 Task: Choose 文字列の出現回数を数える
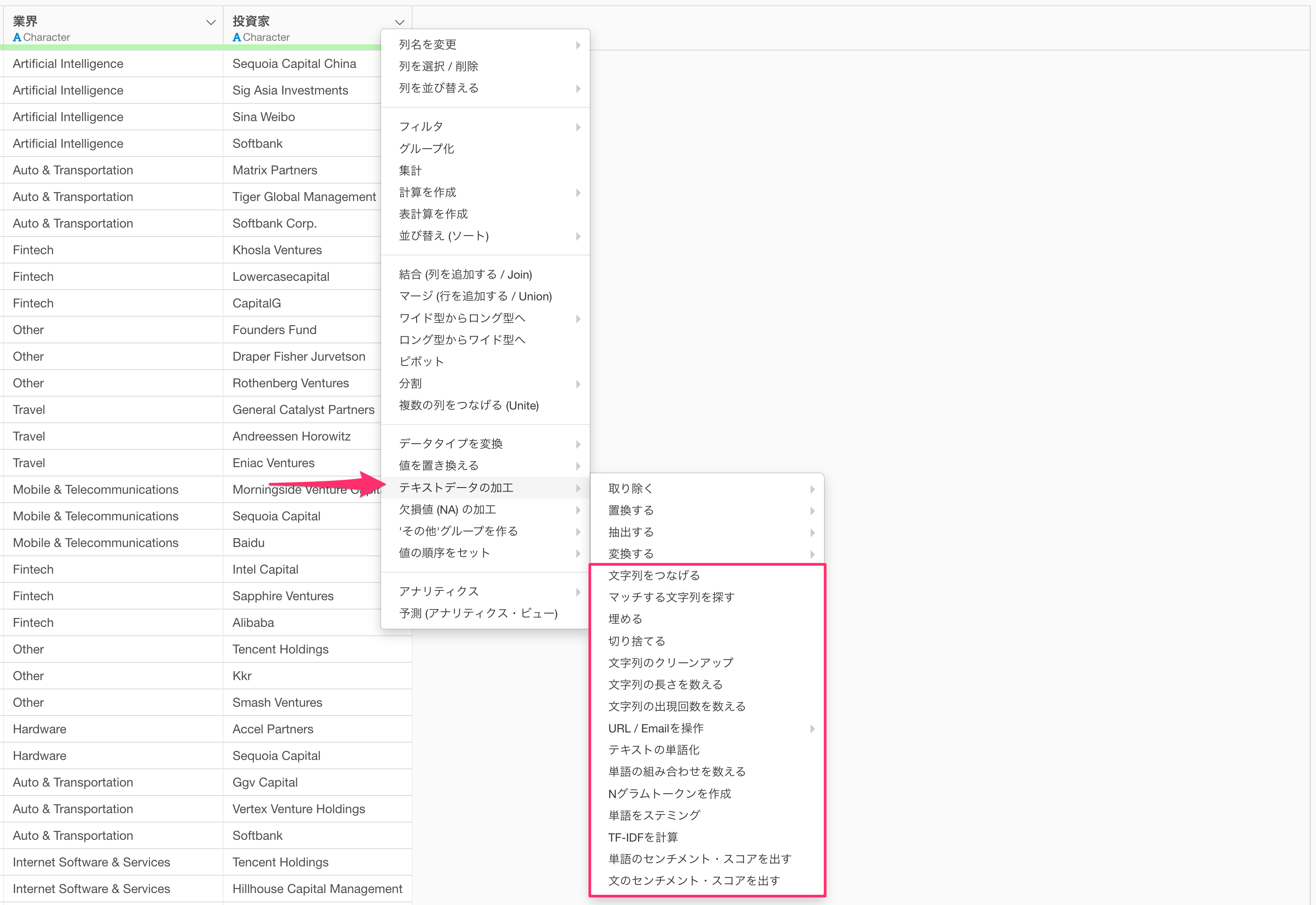(x=707, y=707)
